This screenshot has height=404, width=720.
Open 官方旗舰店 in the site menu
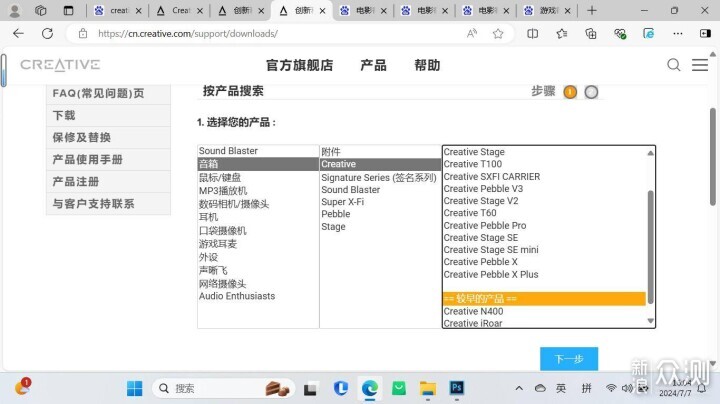300,65
